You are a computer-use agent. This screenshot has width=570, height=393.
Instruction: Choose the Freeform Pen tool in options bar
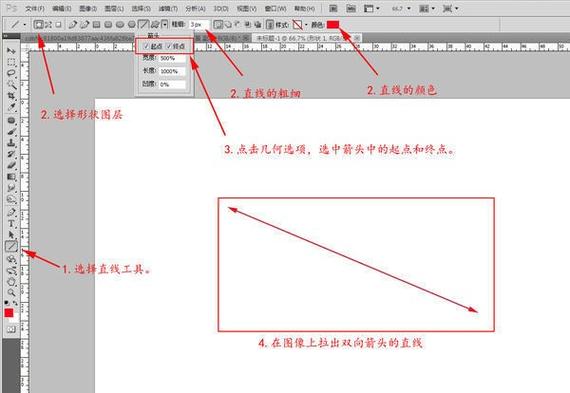(x=84, y=24)
